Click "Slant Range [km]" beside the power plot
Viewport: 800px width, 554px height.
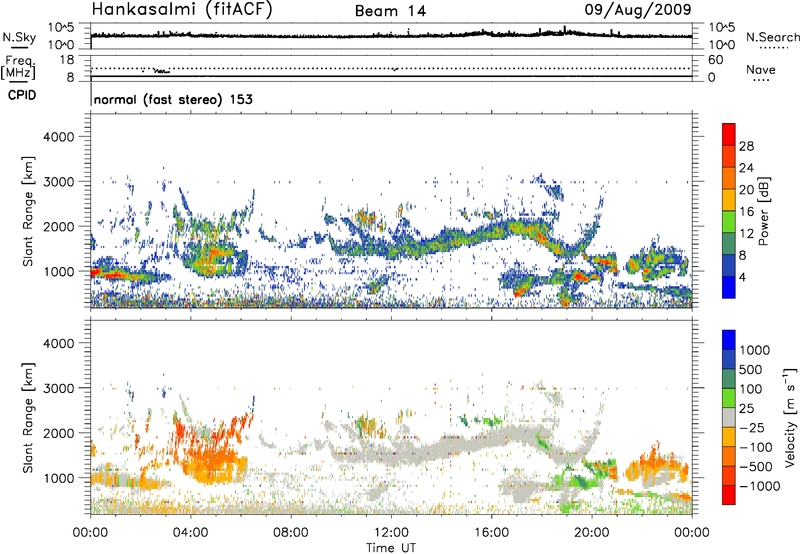click(x=28, y=211)
